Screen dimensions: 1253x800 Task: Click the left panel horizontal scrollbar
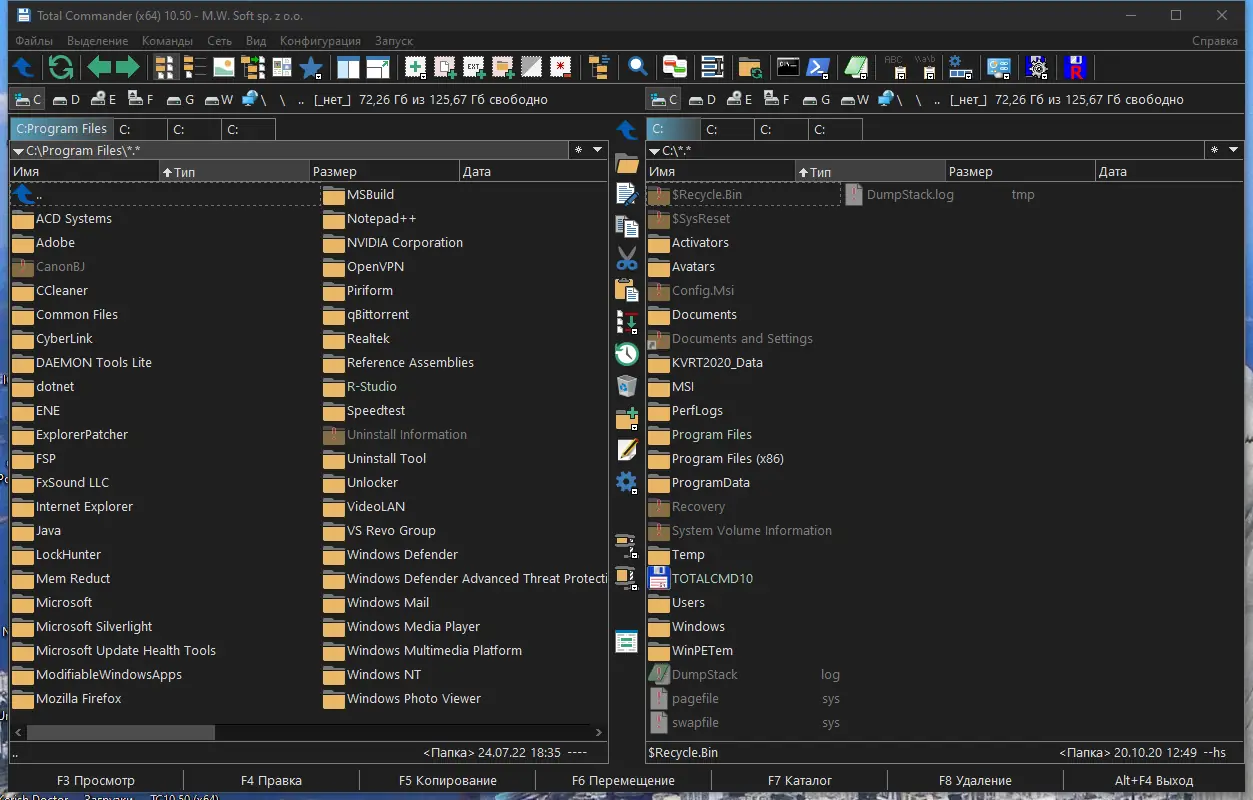tap(120, 733)
